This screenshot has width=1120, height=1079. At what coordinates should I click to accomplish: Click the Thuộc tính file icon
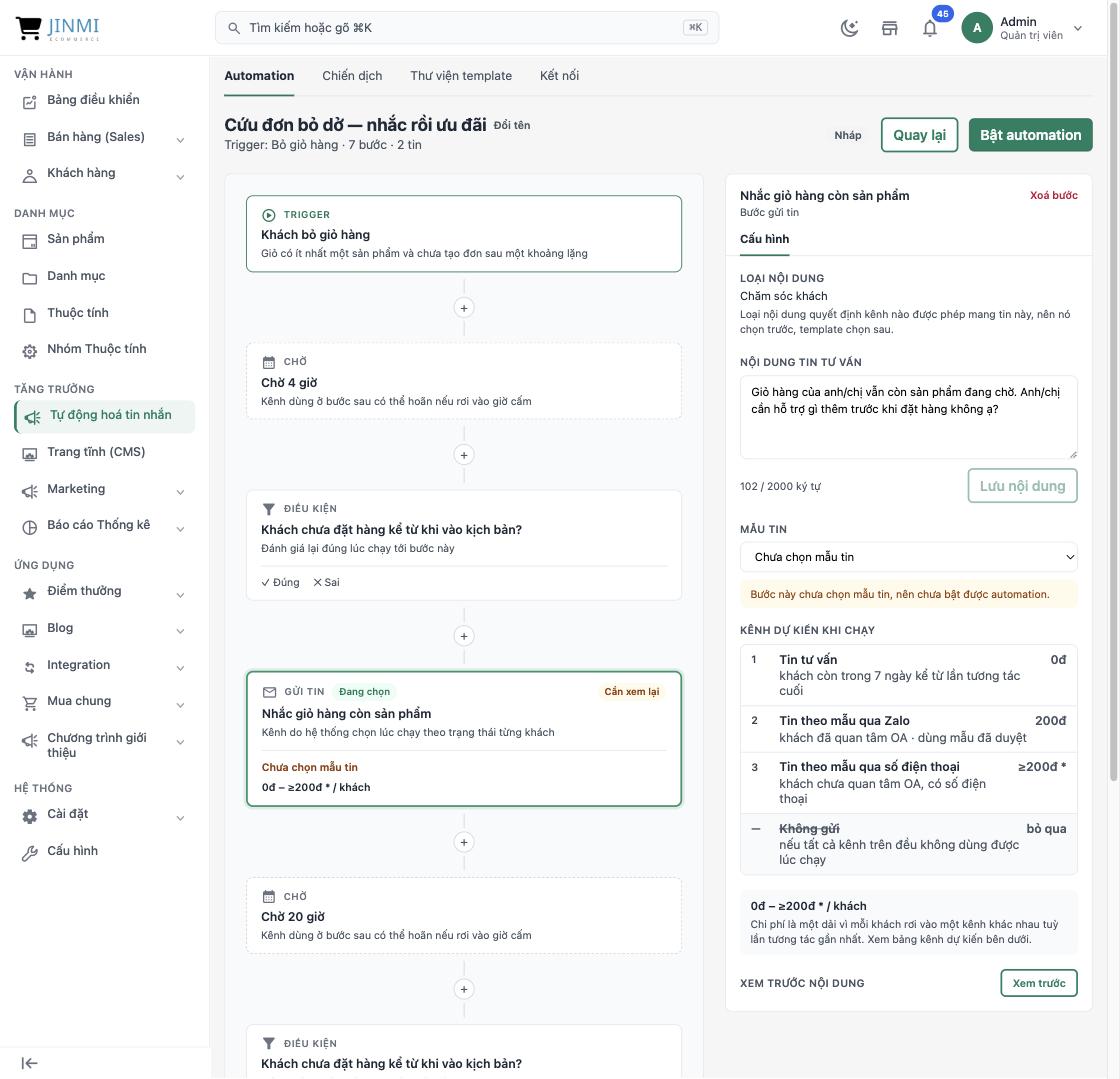tap(29, 316)
